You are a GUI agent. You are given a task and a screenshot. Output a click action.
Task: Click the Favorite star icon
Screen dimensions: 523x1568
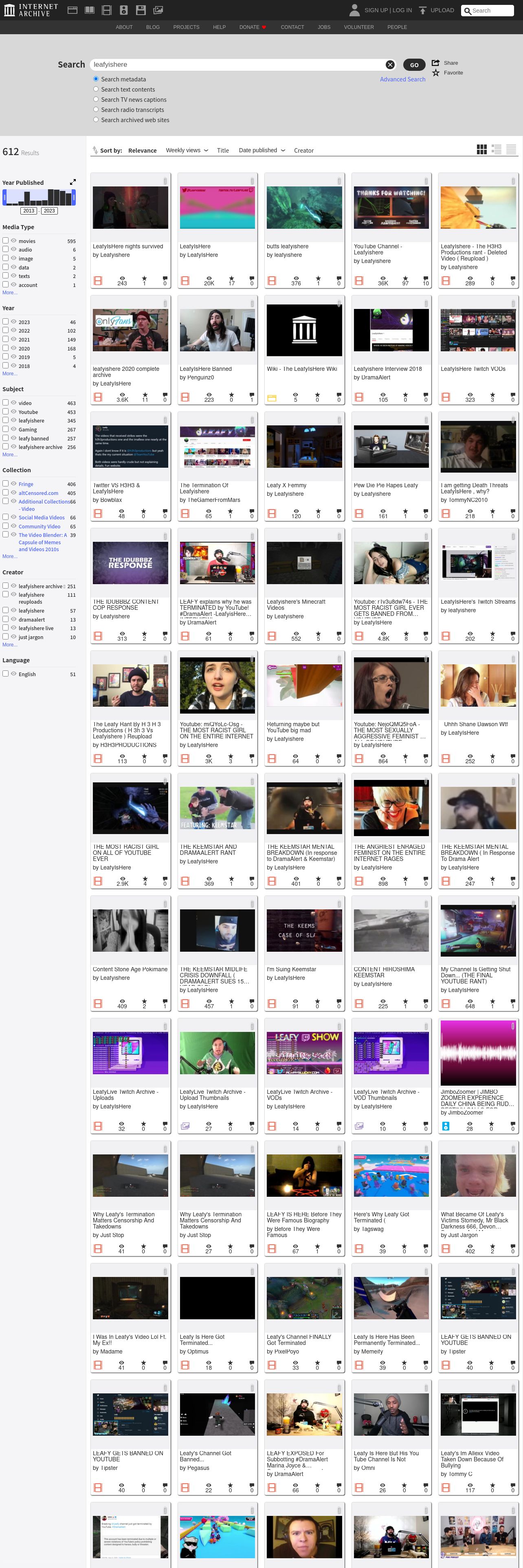436,72
